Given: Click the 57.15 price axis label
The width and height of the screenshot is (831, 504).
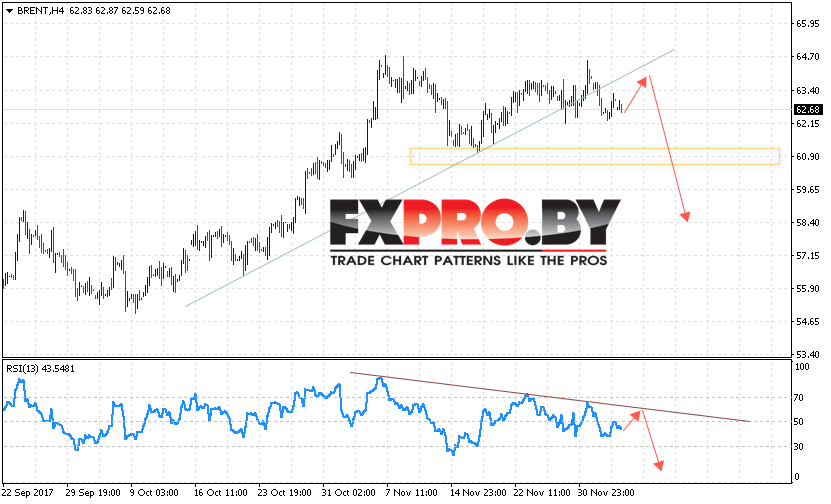Looking at the screenshot, I should [x=808, y=256].
